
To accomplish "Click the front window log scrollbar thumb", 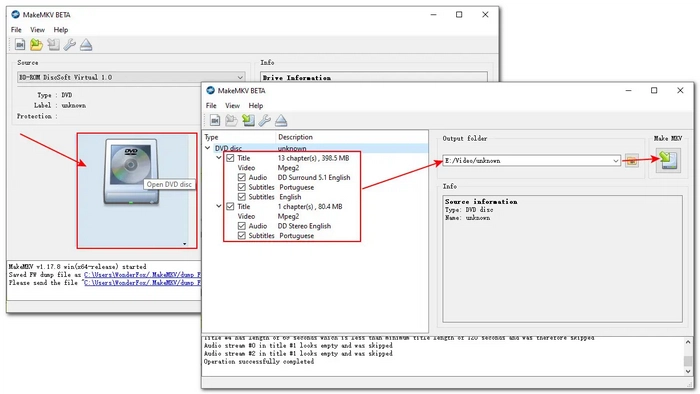I will click(688, 361).
